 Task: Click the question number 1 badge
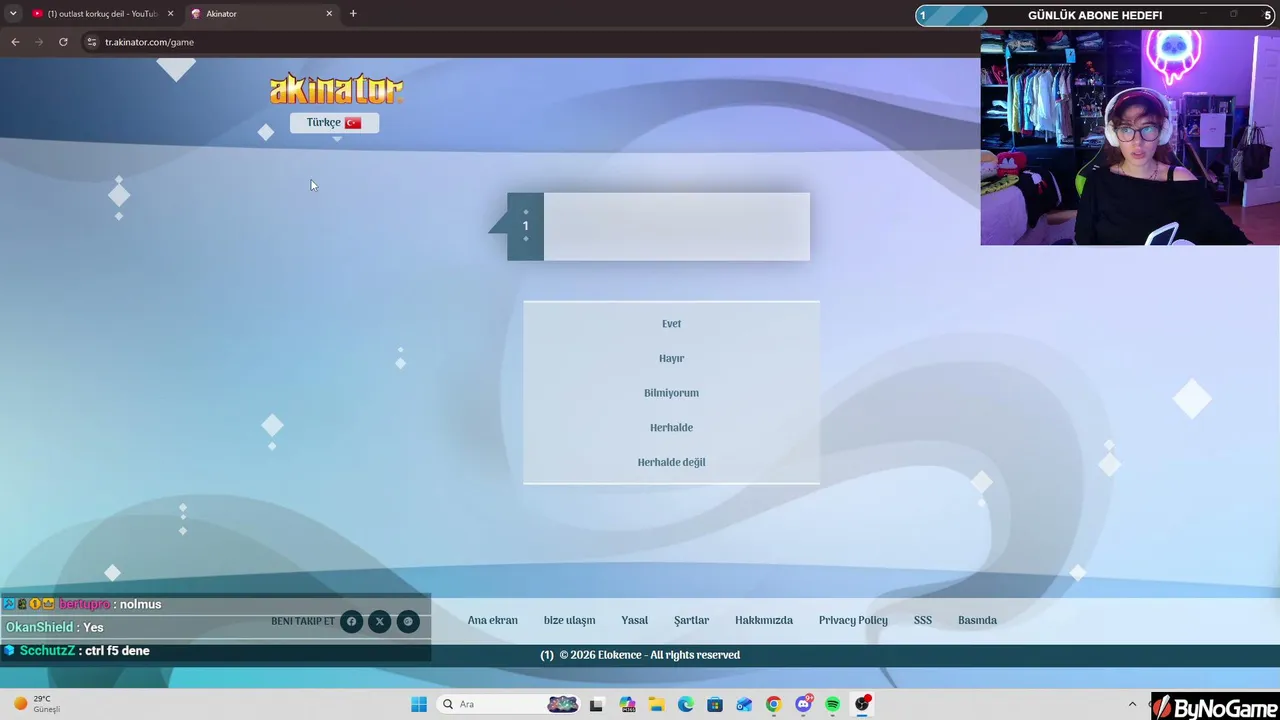[x=526, y=226]
